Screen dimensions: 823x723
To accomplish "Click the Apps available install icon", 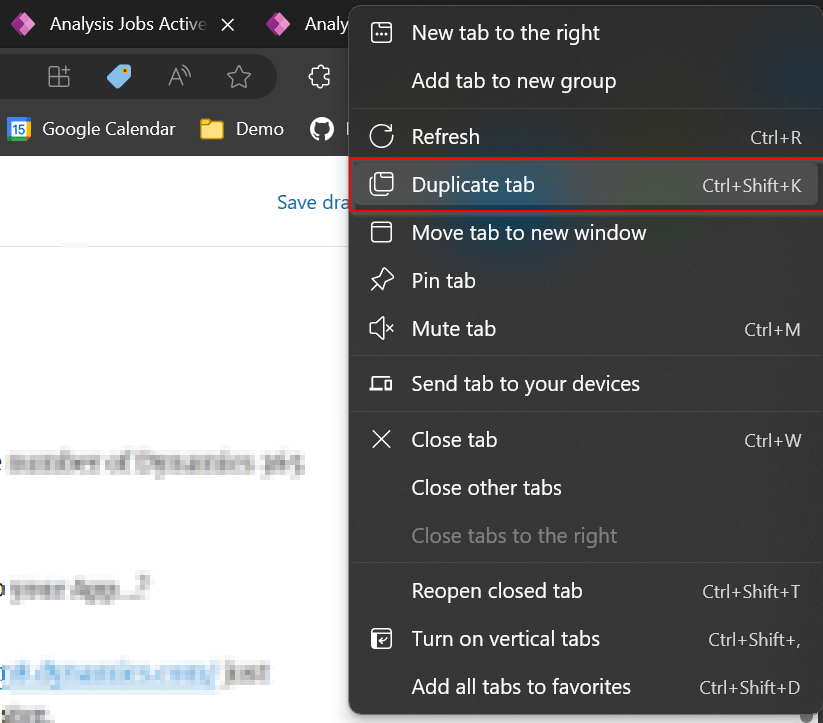I will 59,77.
